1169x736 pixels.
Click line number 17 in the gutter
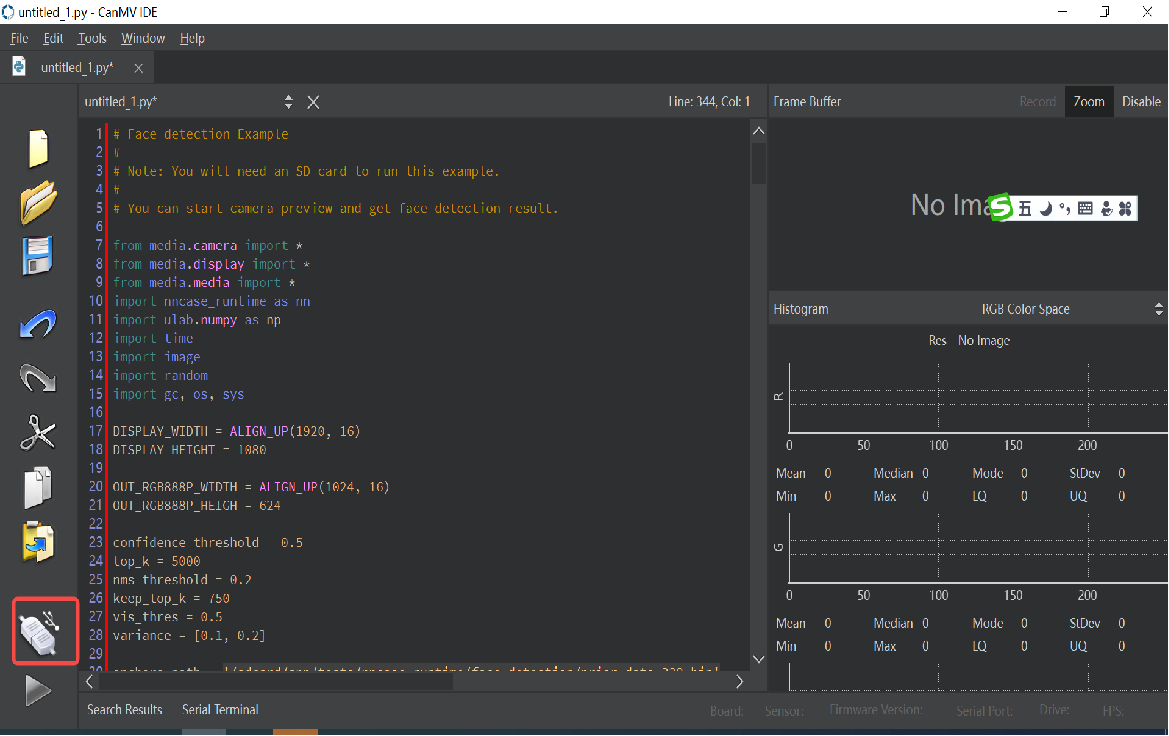coord(95,430)
